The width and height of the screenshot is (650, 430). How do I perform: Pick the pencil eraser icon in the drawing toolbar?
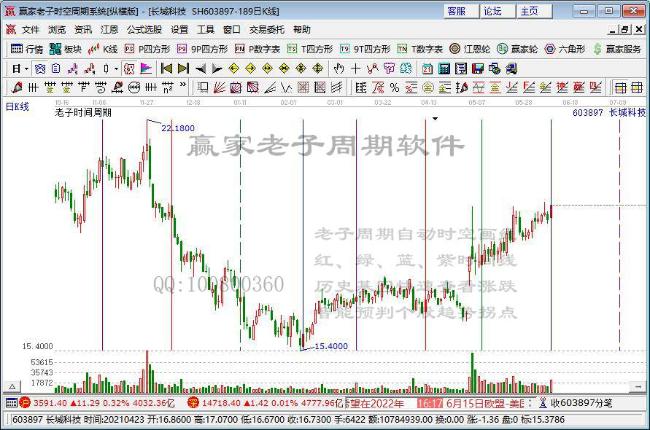pos(17,87)
